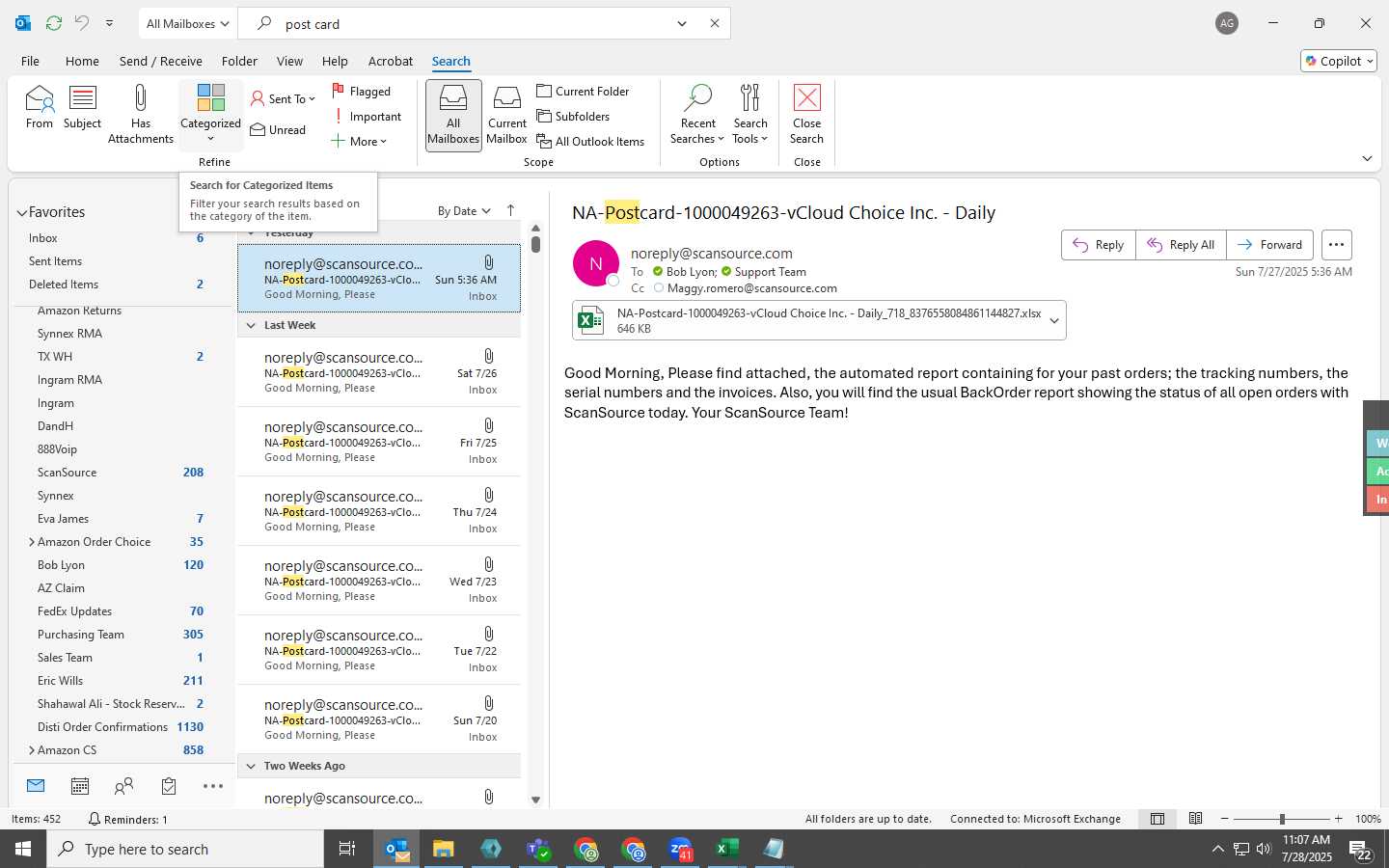
Task: Switch to the Home tab
Action: point(82,61)
